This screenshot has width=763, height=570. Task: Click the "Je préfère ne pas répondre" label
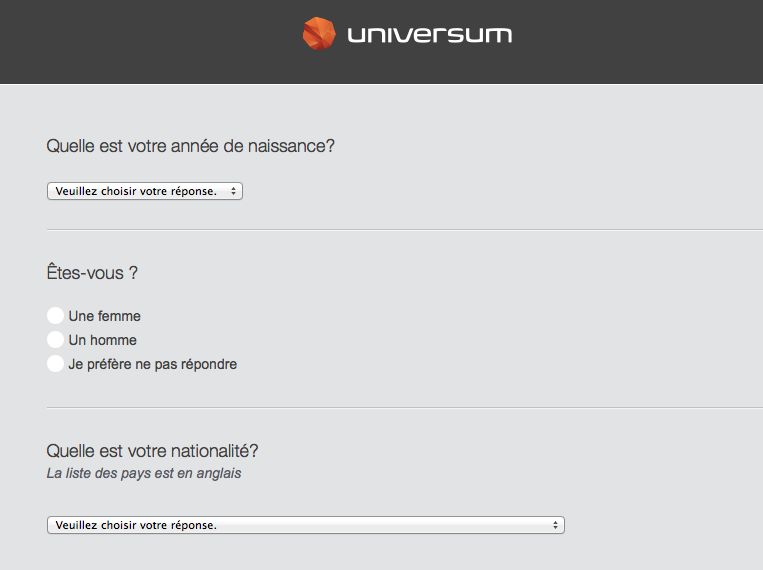[153, 364]
